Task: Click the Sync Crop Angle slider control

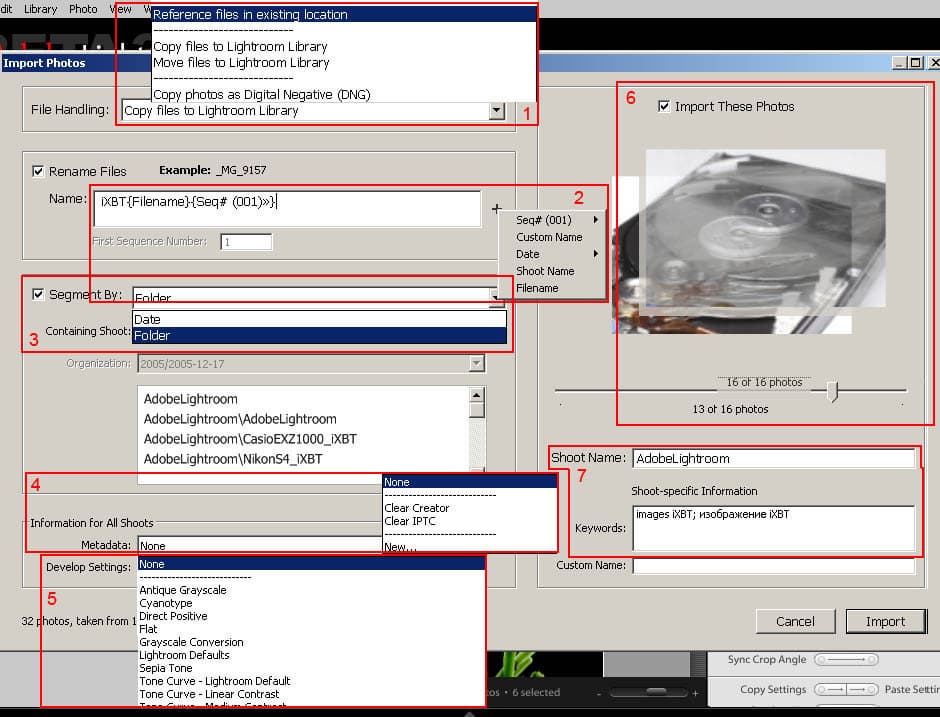Action: 846,660
